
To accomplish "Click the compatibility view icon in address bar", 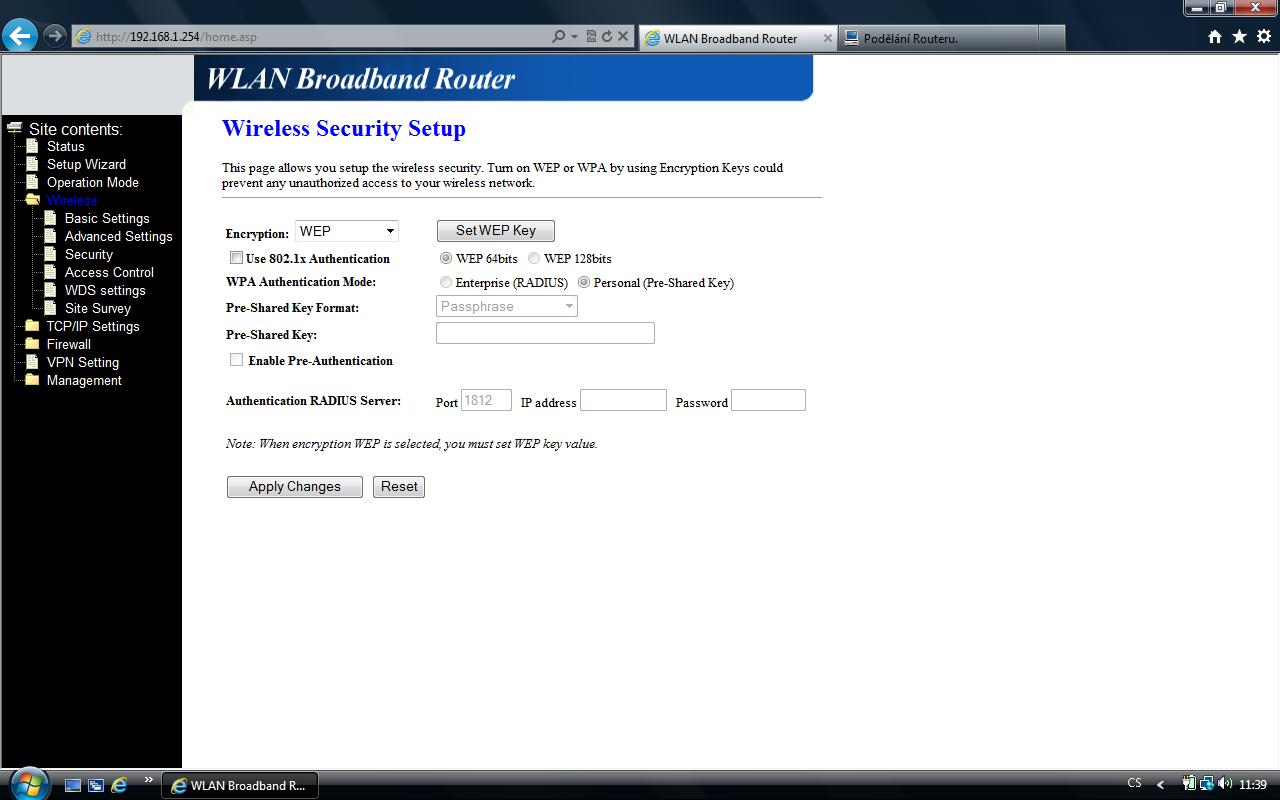I will 591,37.
